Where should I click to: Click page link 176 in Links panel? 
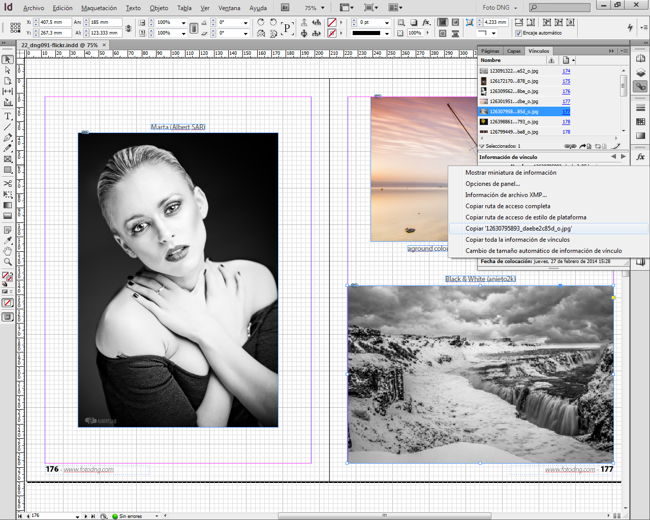566,91
